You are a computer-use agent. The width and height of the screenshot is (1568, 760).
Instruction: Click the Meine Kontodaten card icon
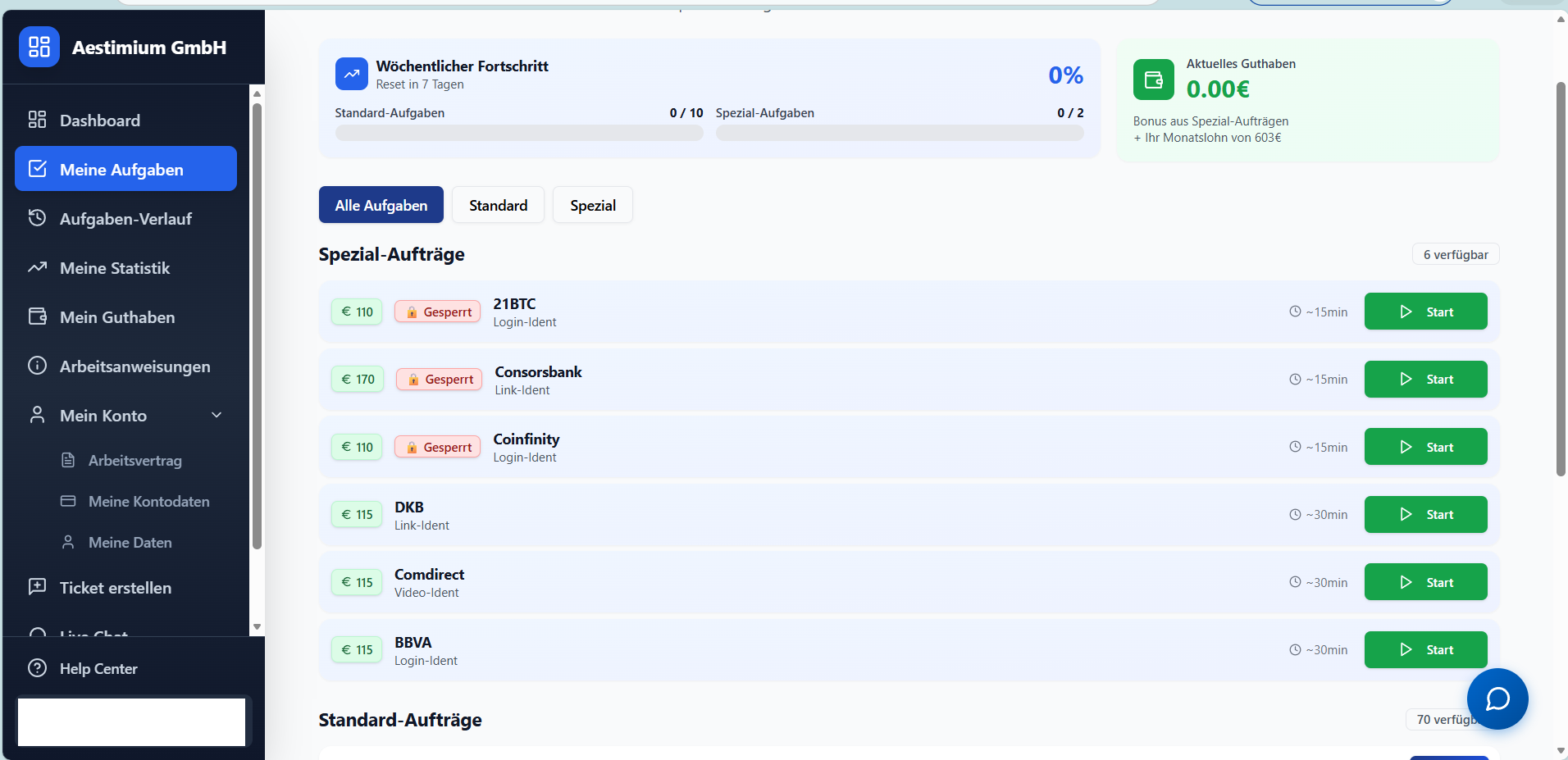click(x=68, y=501)
